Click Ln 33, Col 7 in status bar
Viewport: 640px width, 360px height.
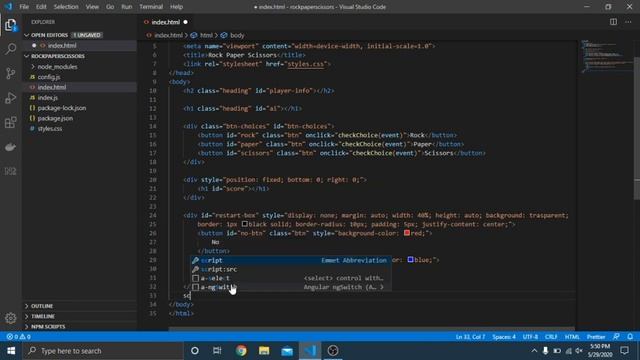point(470,337)
